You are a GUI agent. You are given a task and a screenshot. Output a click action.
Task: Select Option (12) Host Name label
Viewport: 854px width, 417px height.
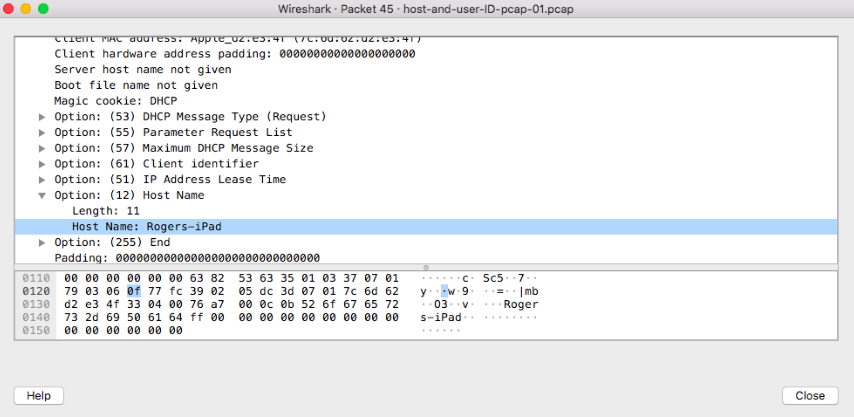click(129, 195)
